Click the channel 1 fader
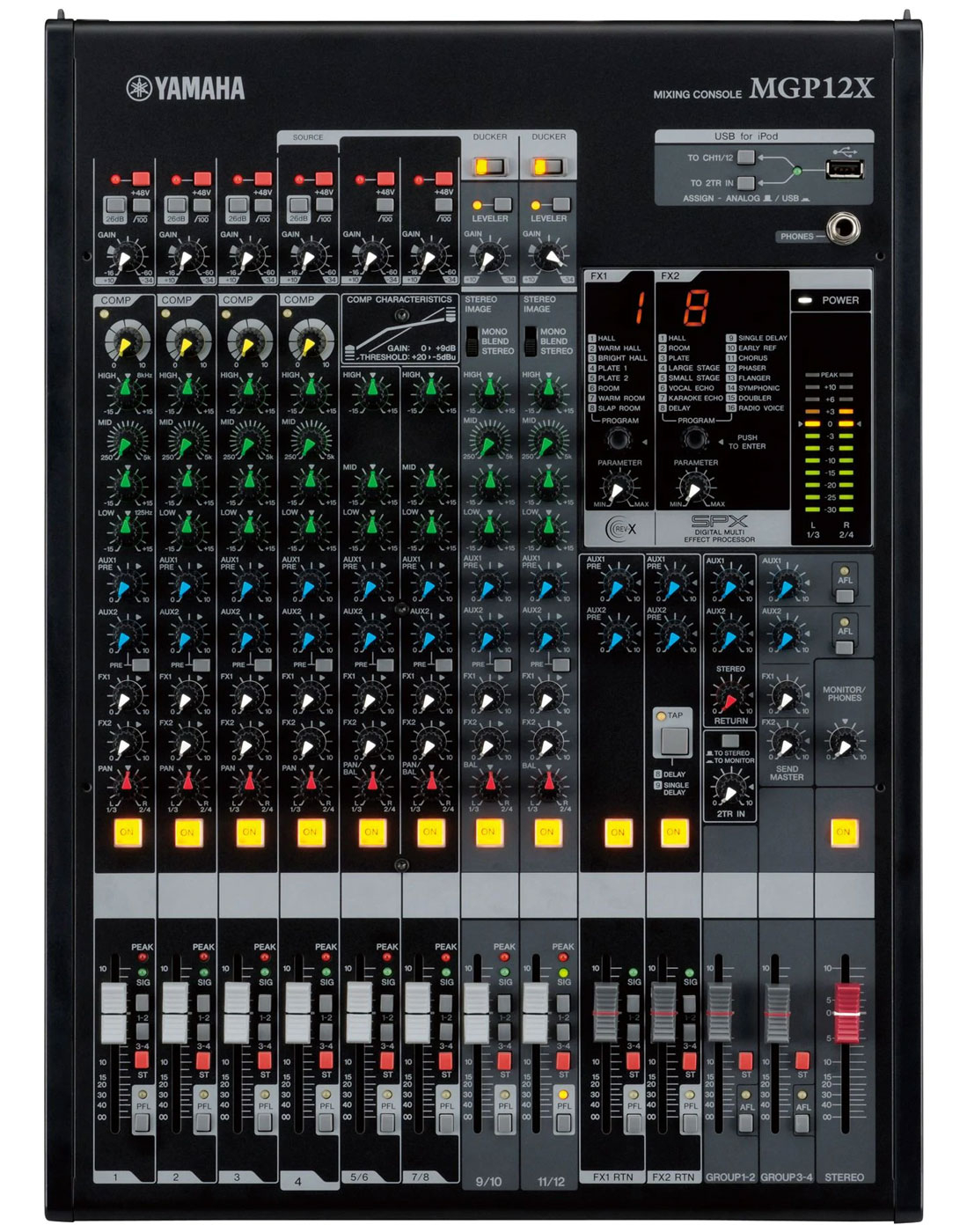 tap(115, 1012)
